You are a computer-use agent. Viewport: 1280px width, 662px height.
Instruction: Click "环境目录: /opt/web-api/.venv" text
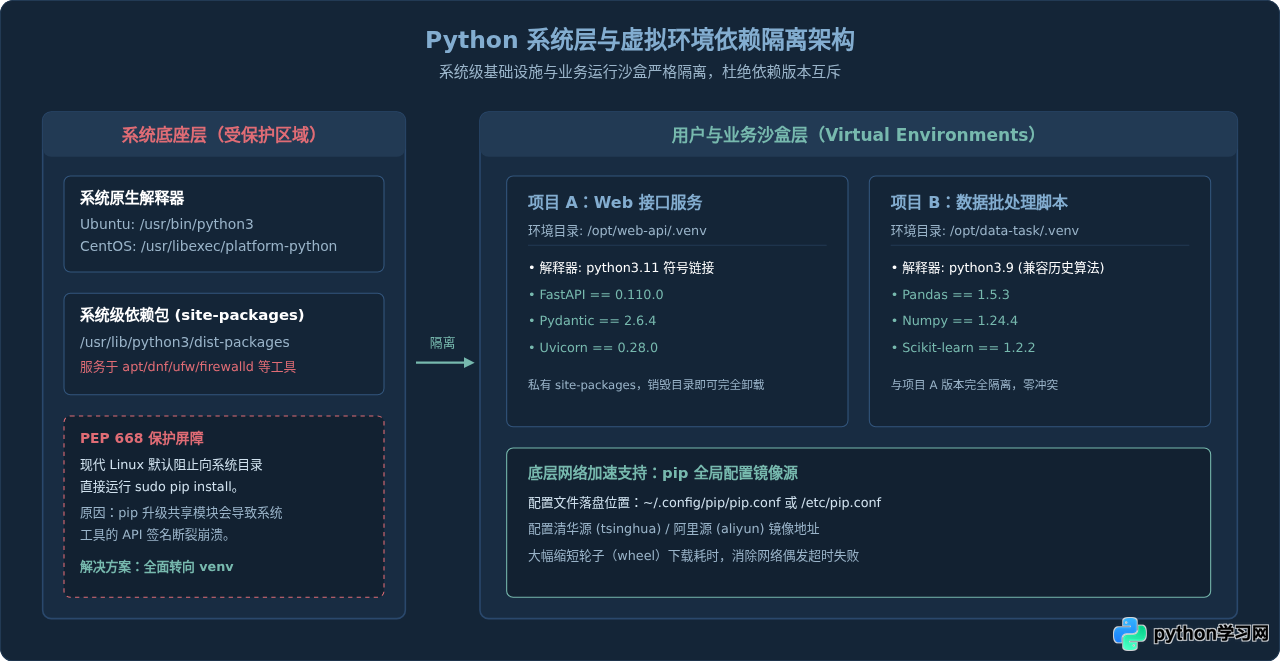click(x=618, y=230)
